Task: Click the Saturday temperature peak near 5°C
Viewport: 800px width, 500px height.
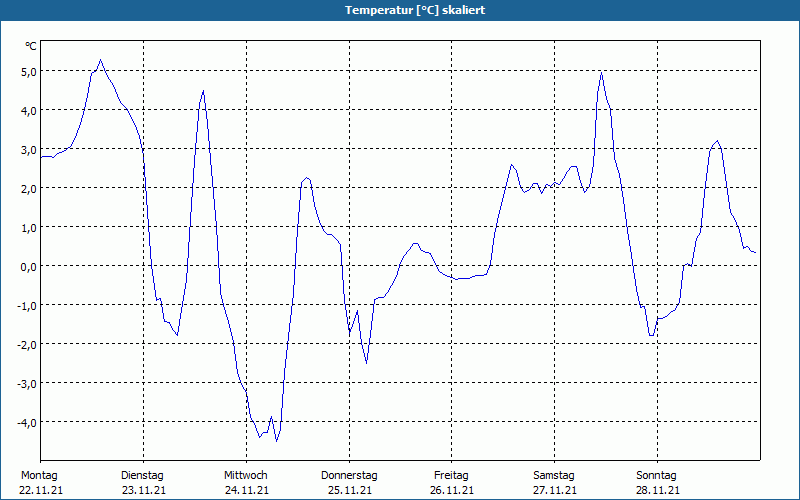Action: (x=602, y=72)
